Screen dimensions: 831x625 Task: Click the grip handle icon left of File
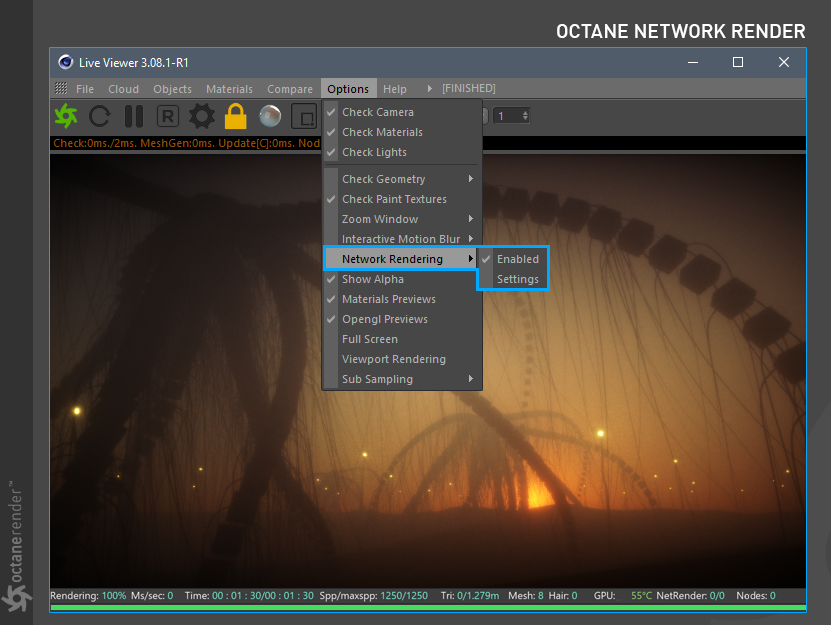click(x=61, y=89)
